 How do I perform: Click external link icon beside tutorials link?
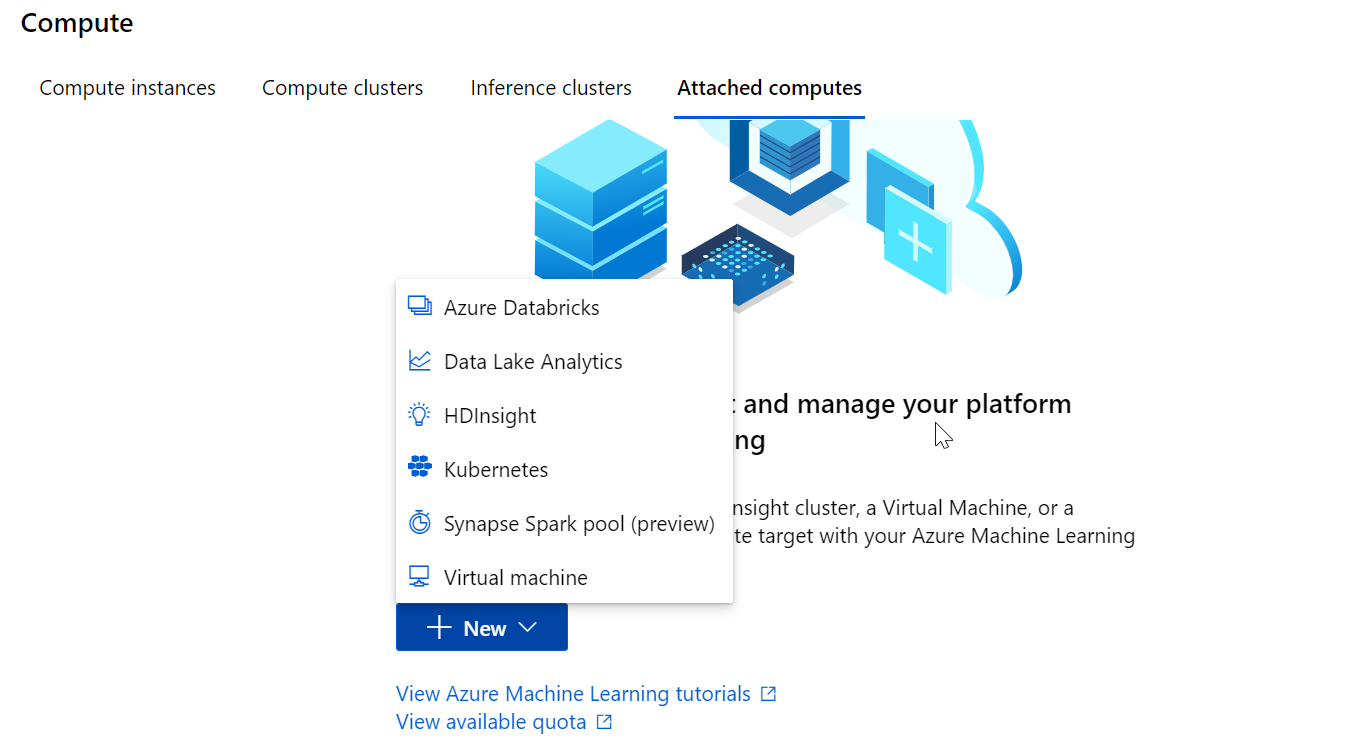coord(768,693)
